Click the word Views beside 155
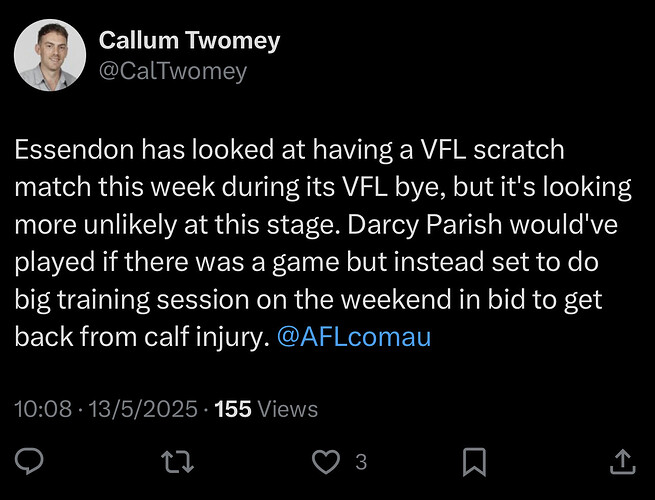655x500 pixels. click(x=288, y=409)
